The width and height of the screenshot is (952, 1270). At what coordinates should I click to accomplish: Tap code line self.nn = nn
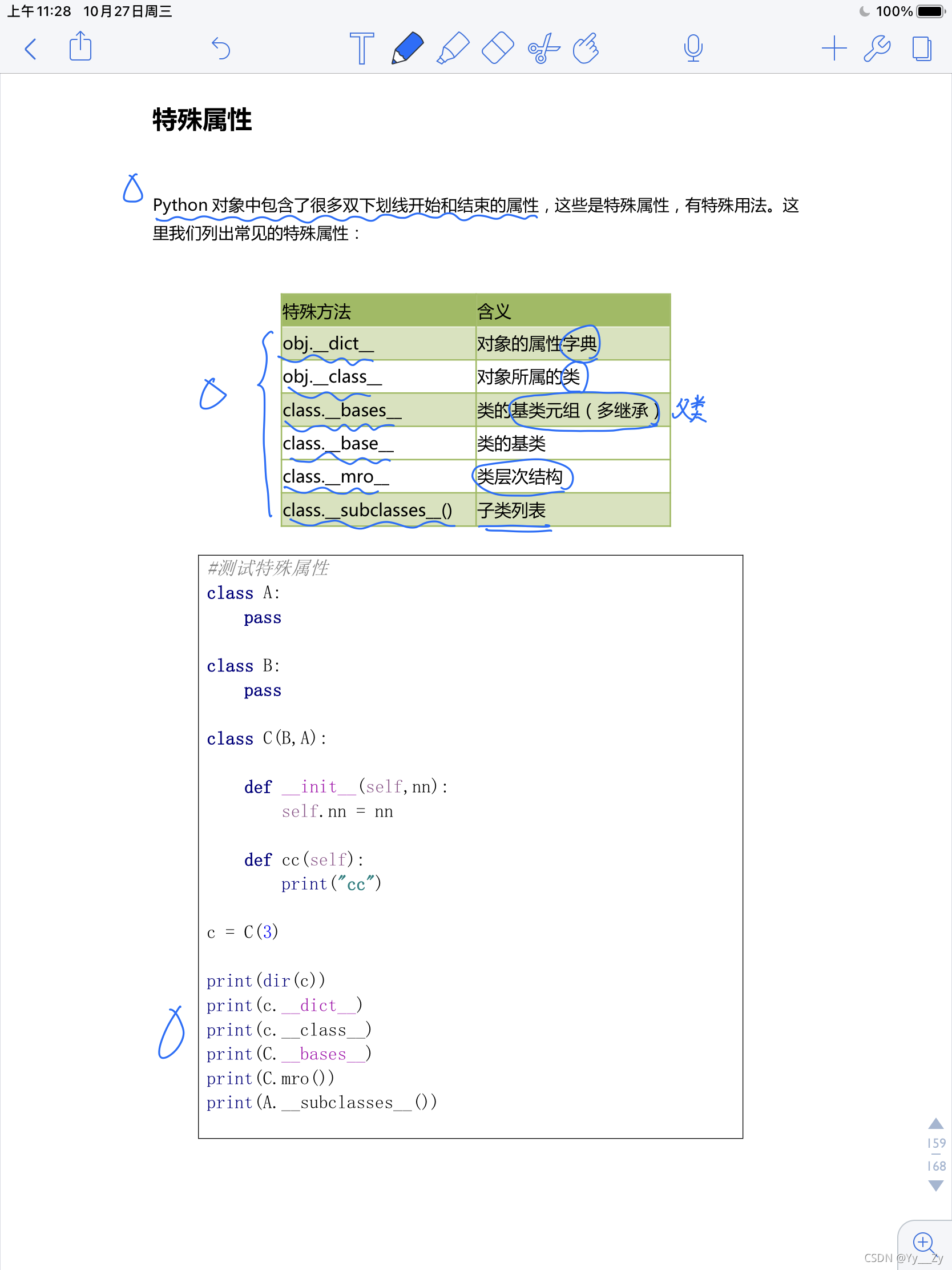point(337,811)
